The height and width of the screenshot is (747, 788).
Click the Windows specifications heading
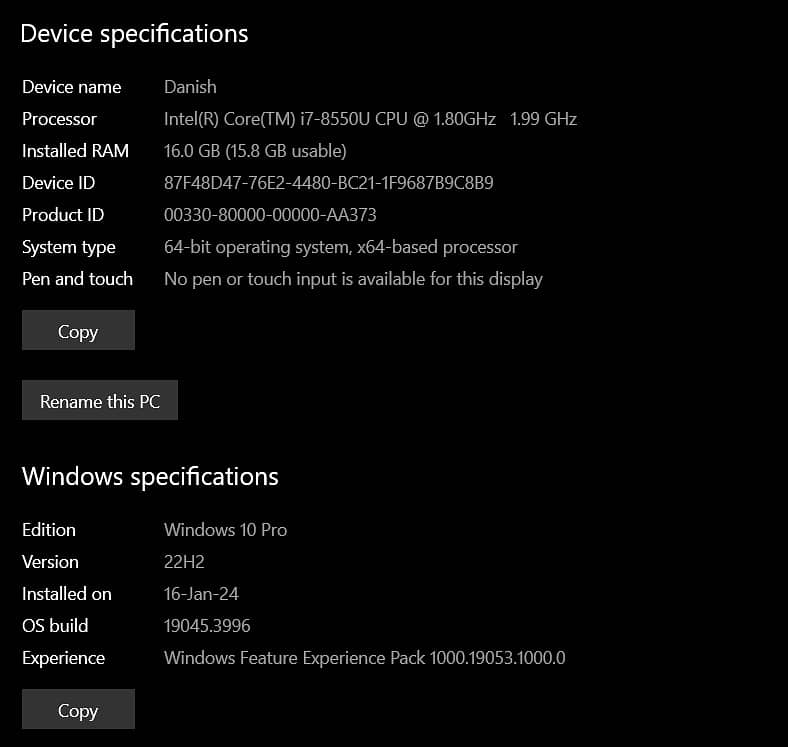[x=150, y=476]
